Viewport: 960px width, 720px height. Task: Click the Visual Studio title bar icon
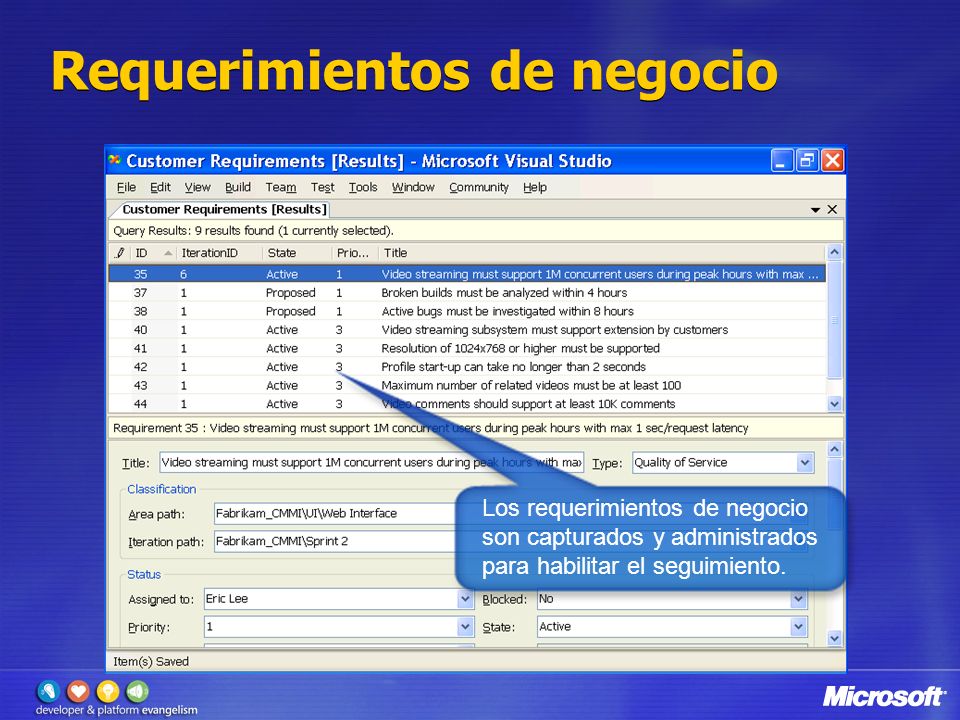pos(114,160)
